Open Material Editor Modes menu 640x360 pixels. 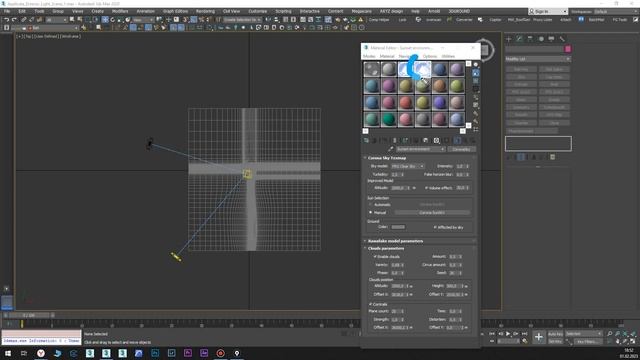tap(369, 56)
